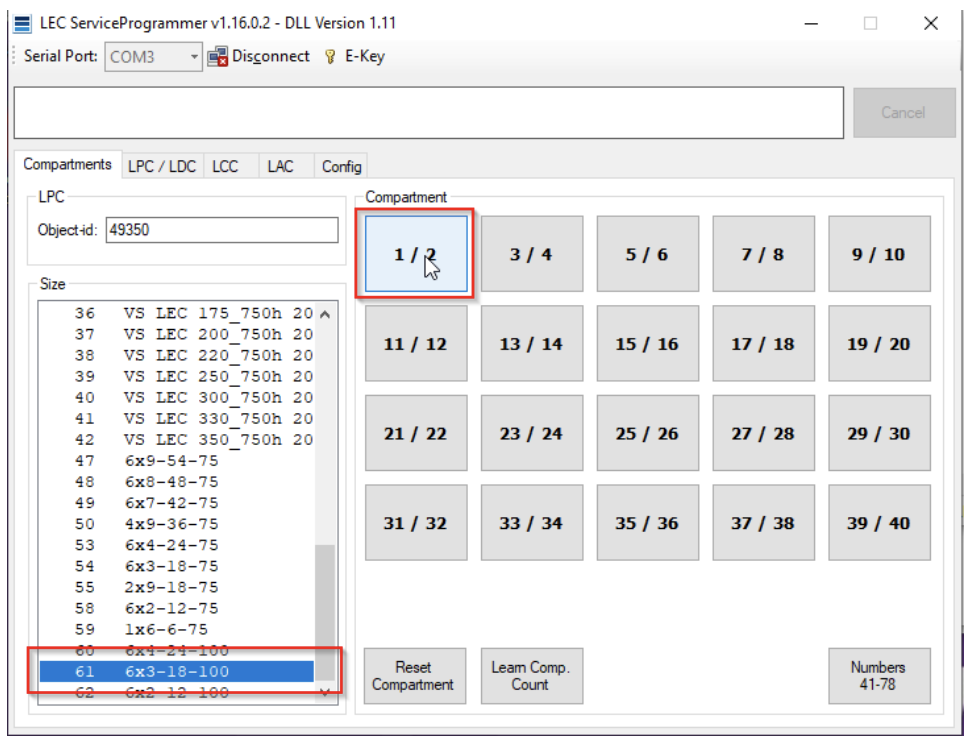
Task: Select compartment 1 / 2
Action: pos(416,254)
